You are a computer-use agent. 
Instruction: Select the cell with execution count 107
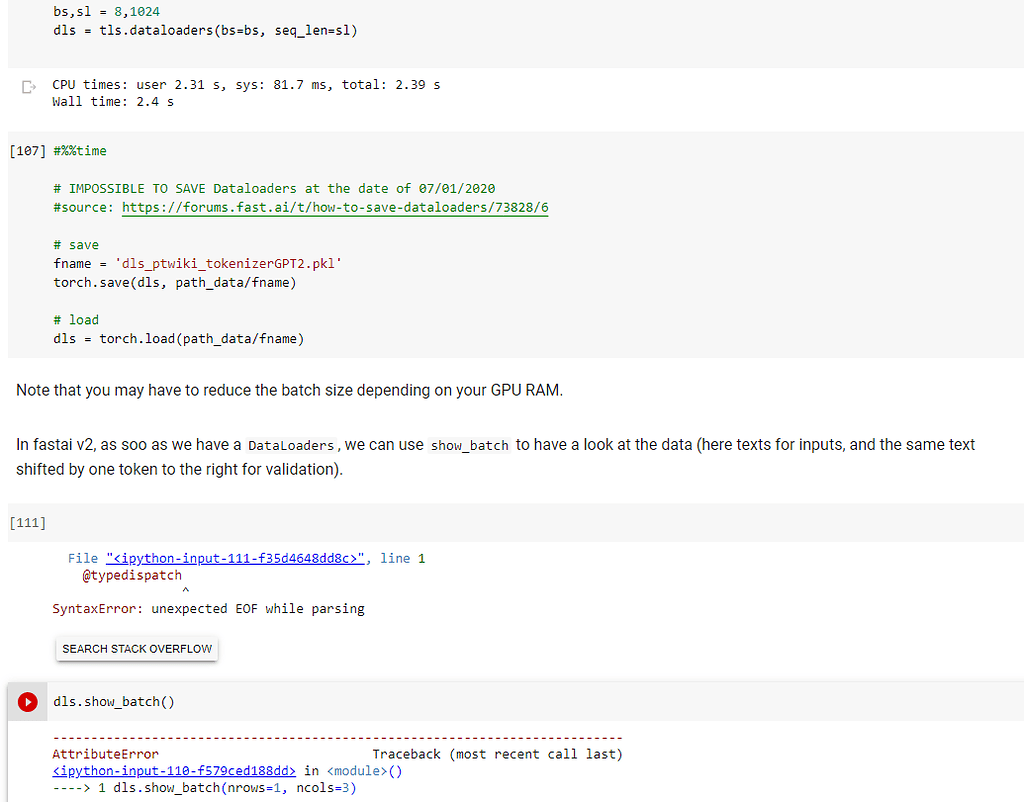tap(27, 150)
